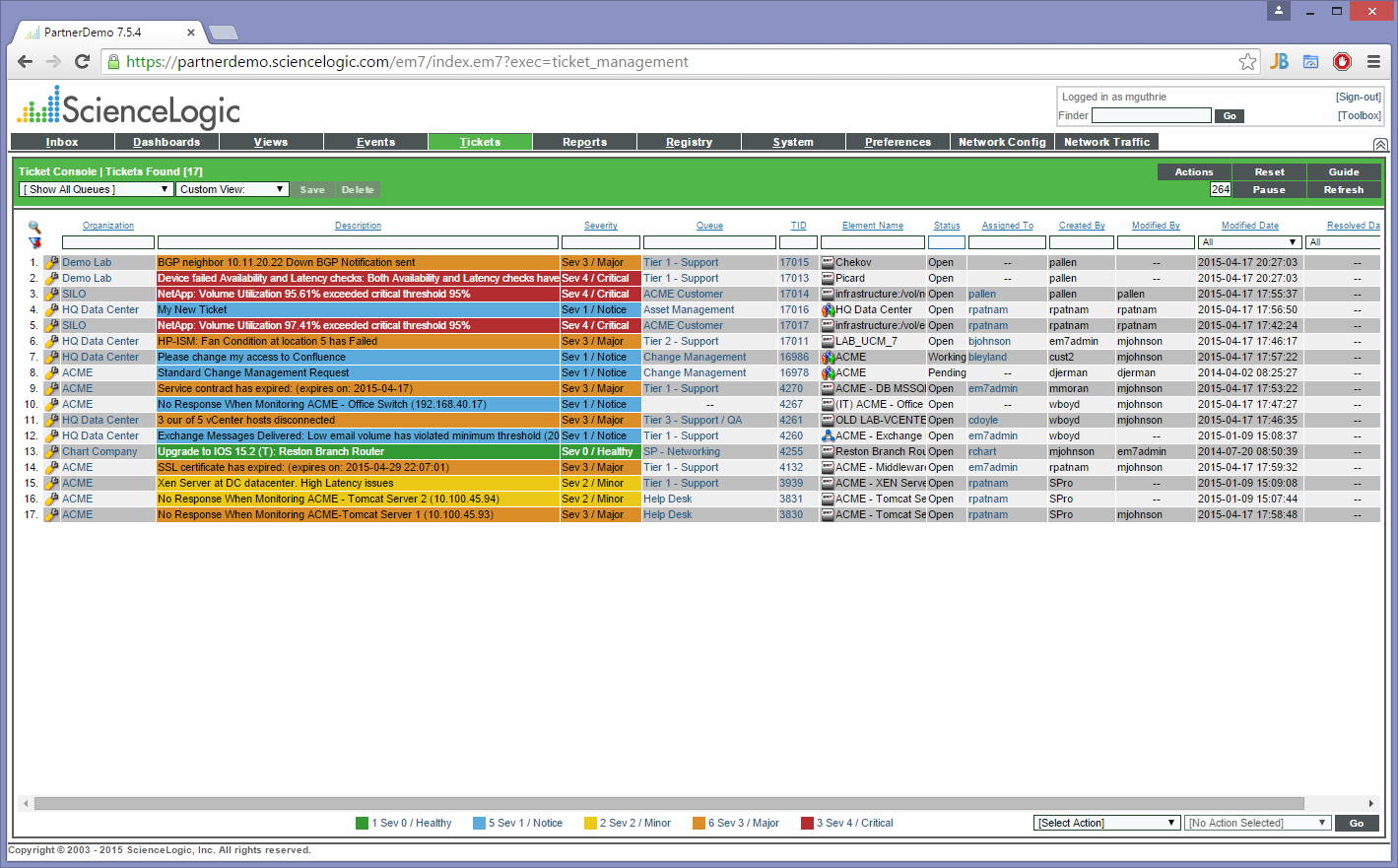1398x868 pixels.
Task: Click the Sign-out link
Action: pos(1358,97)
